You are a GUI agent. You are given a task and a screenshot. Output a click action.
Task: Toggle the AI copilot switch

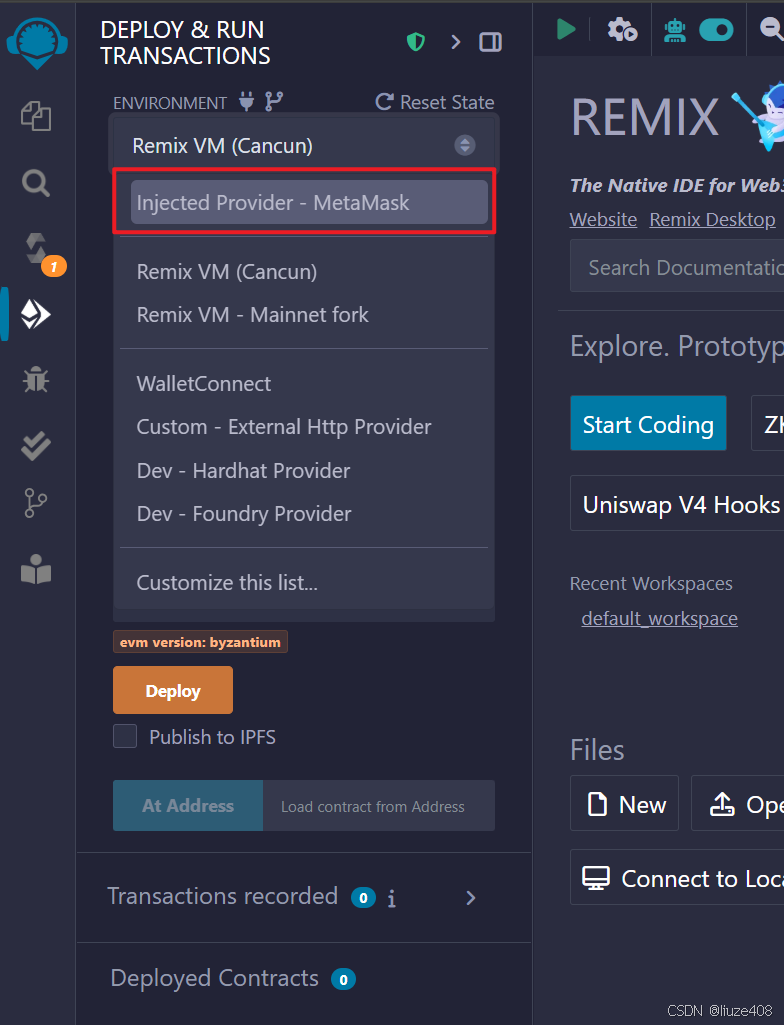click(716, 30)
